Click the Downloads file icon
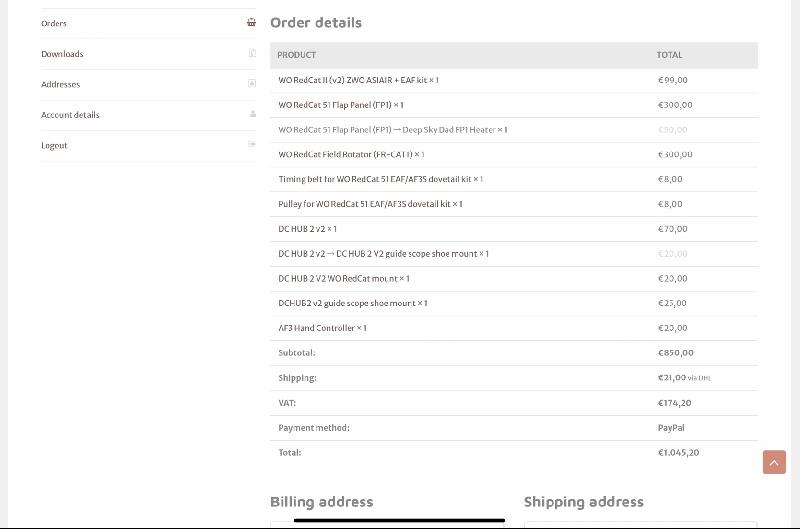 point(252,54)
